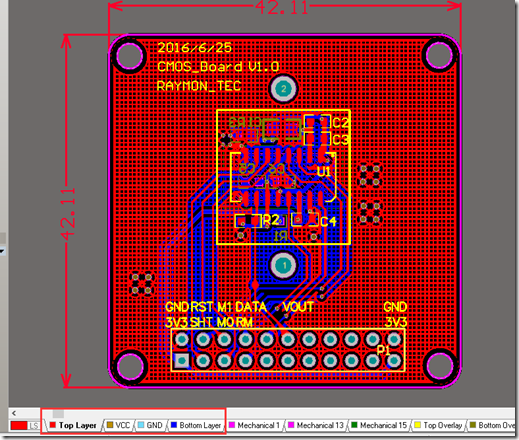This screenshot has width=519, height=440.
Task: Click the R2 resistor designator
Action: click(x=271, y=220)
